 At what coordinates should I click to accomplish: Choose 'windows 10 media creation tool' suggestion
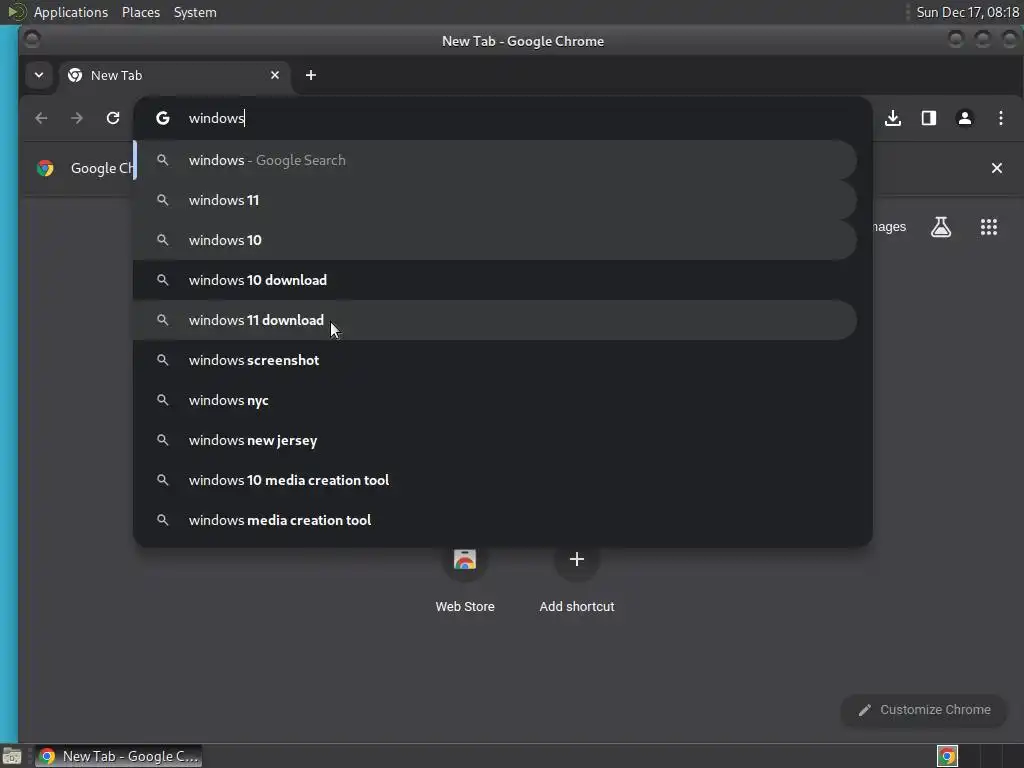495,480
